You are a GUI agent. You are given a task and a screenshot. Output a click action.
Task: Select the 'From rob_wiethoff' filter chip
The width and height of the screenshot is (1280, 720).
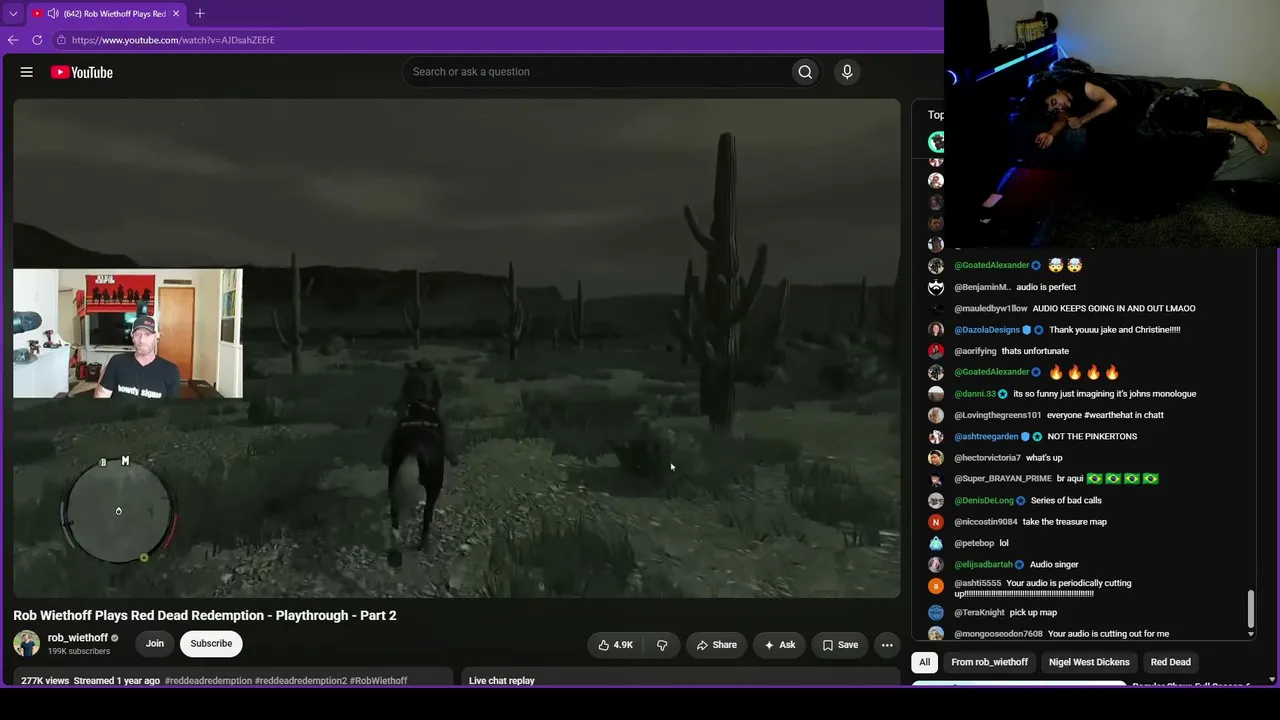coord(990,662)
